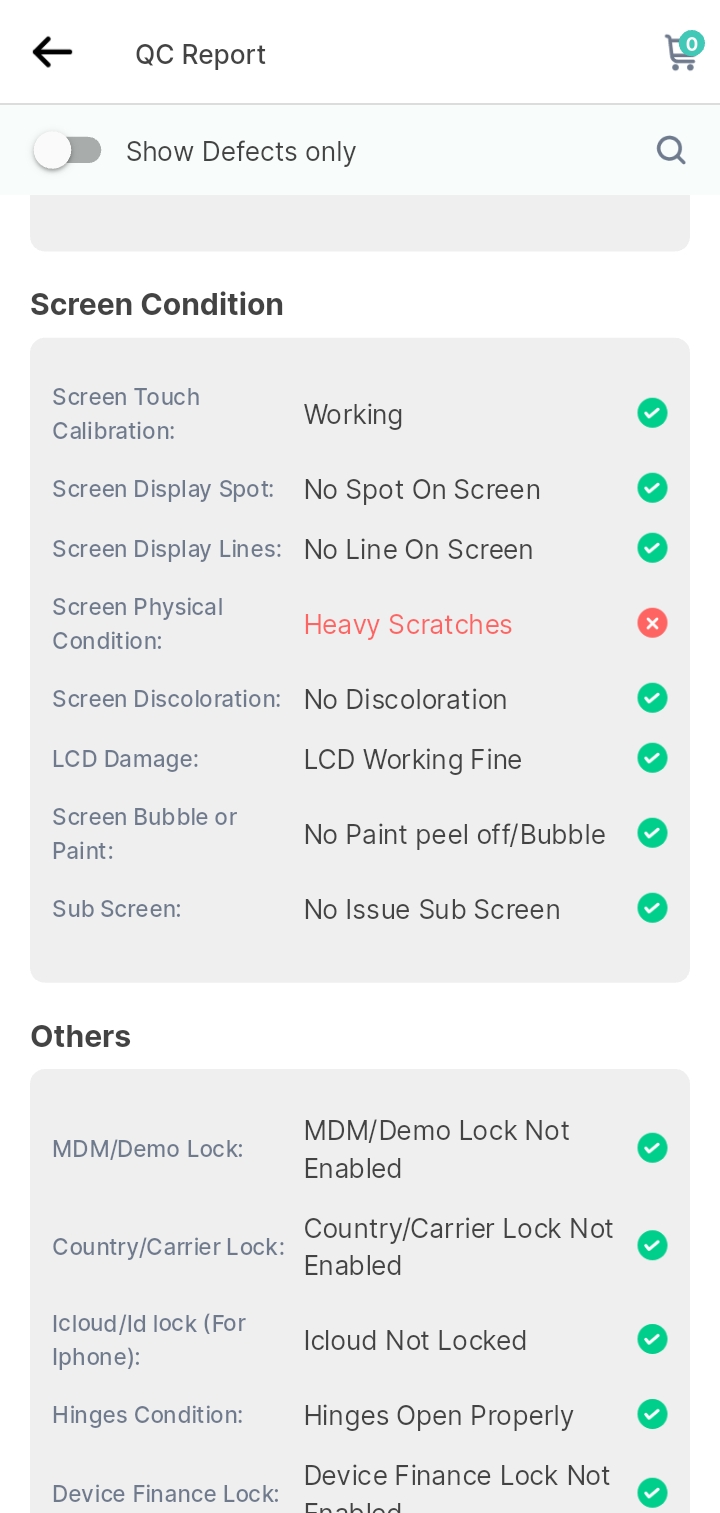Tap green check for Icloud Not Locked
Image resolution: width=720 pixels, height=1513 pixels.
coord(652,1339)
